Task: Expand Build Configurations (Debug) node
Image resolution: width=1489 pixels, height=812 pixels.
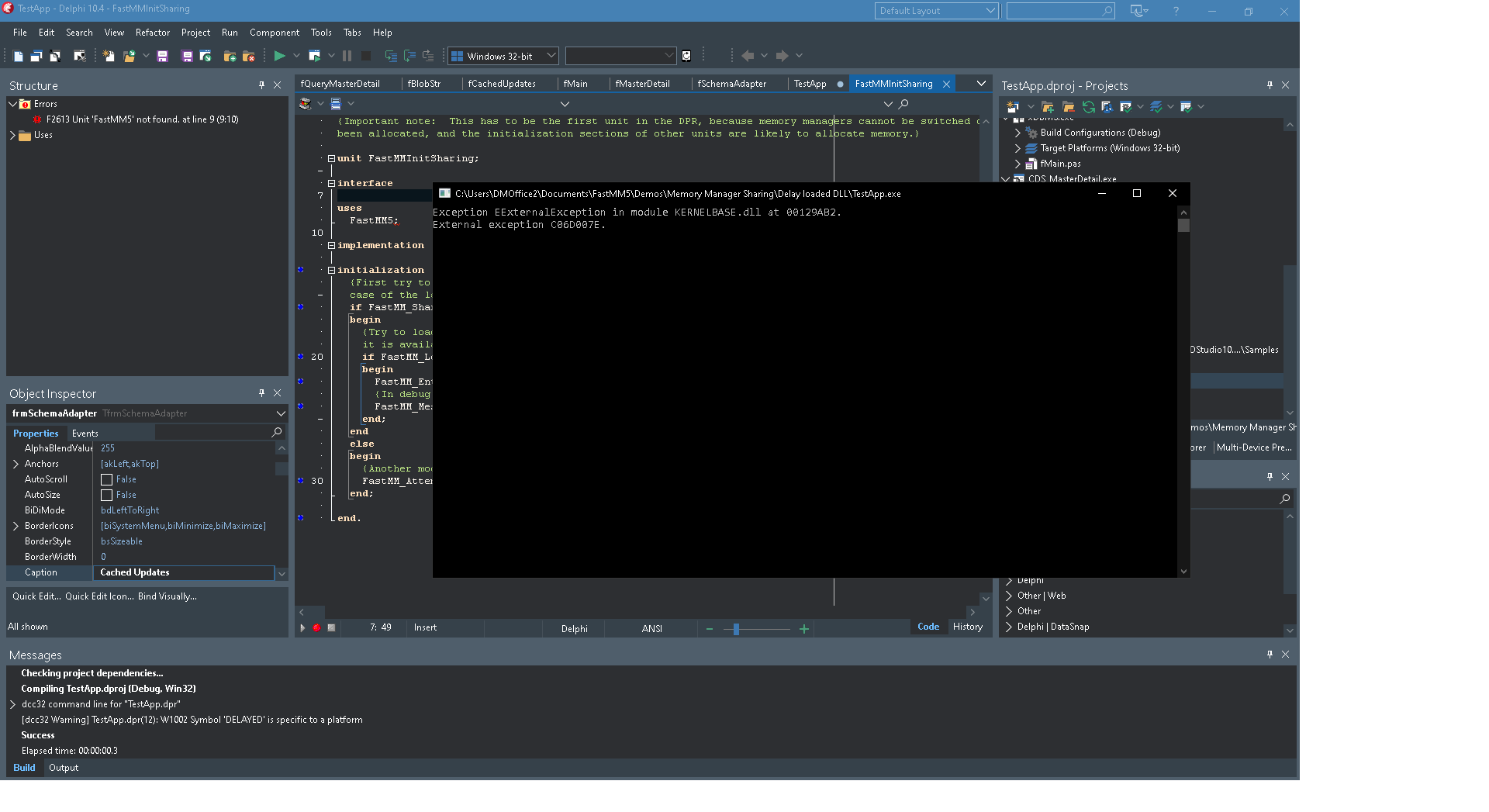Action: pyautogui.click(x=1017, y=133)
